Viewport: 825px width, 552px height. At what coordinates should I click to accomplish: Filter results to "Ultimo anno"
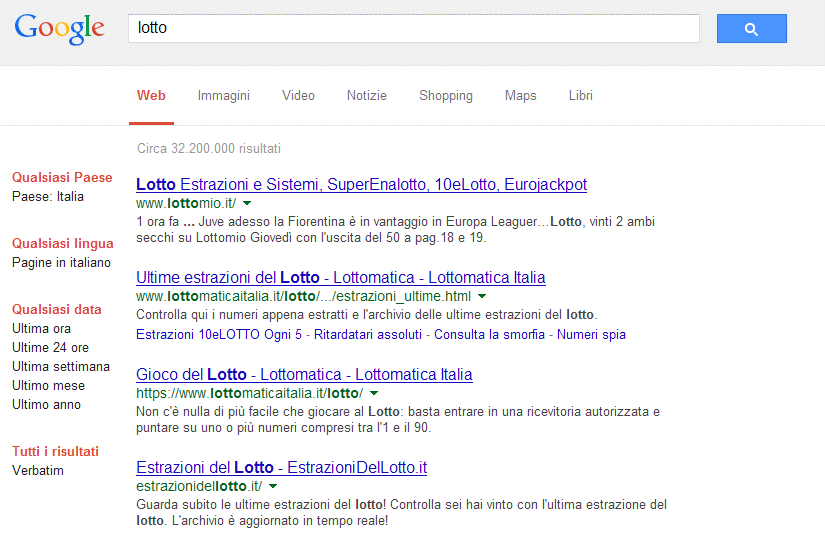(46, 405)
